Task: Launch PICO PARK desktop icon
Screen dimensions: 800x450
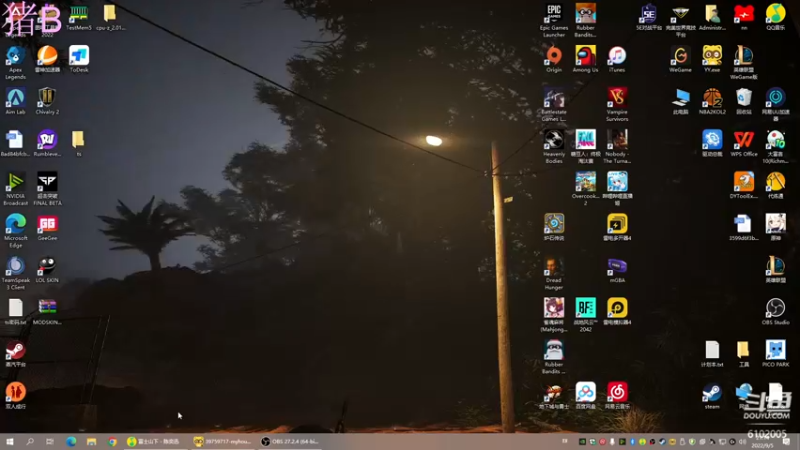Action: [x=775, y=354]
